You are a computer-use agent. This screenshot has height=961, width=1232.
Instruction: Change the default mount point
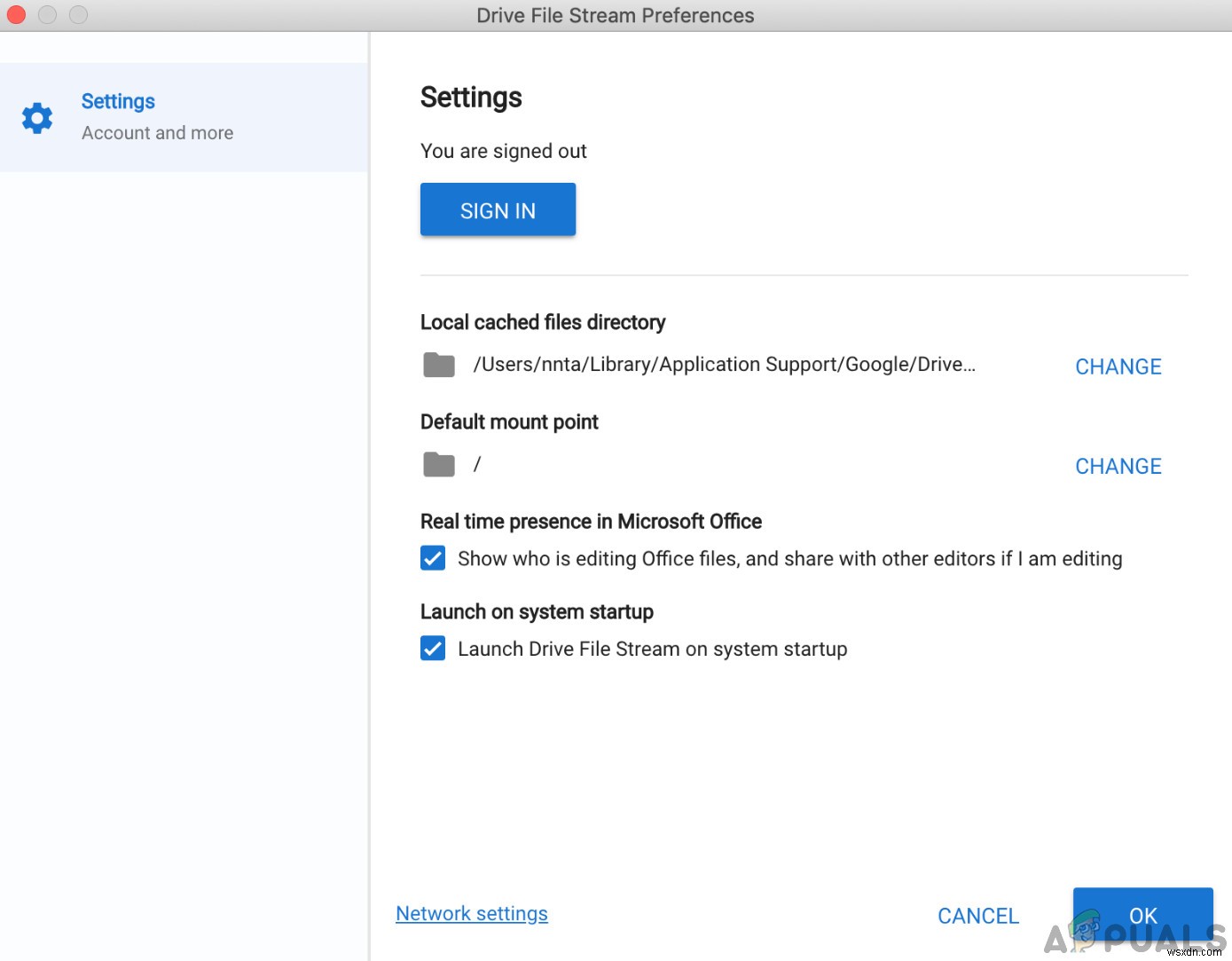pos(1118,466)
